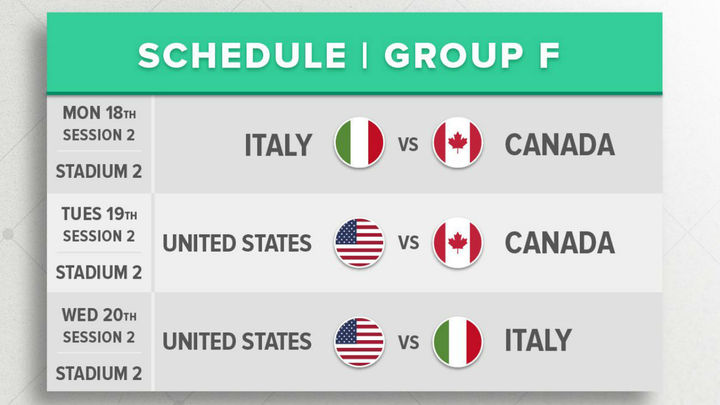This screenshot has height=405, width=720.
Task: Click the VS text in the Italy–Canada row
Action: 408,145
